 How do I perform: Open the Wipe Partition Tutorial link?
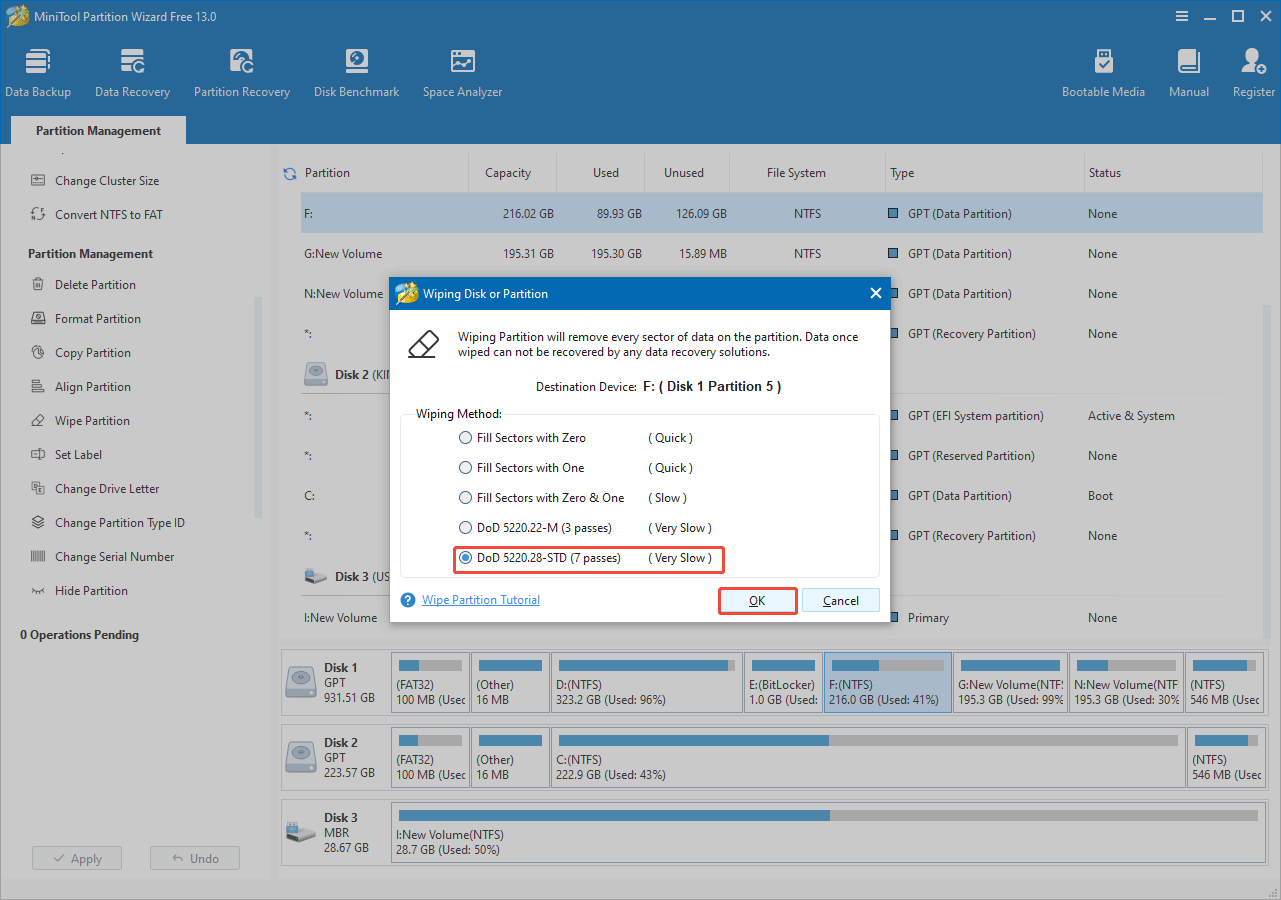[x=480, y=599]
